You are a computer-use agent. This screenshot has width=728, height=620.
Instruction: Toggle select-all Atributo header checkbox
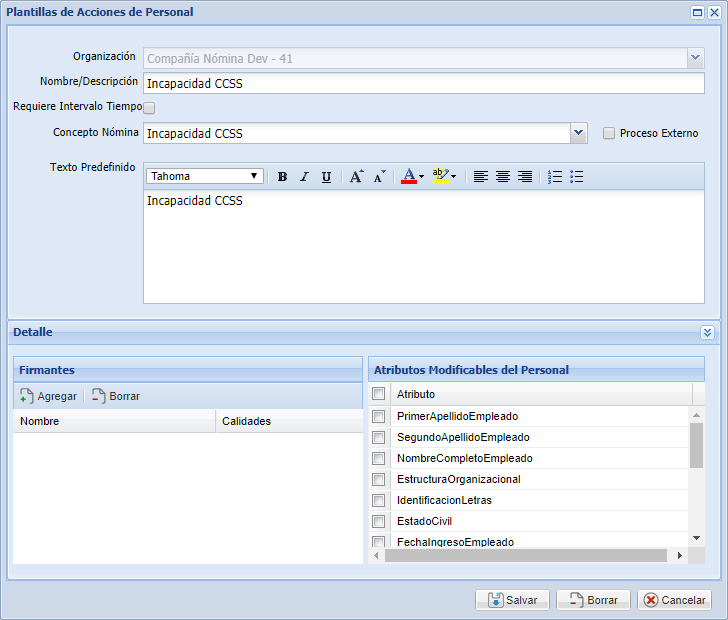[378, 394]
